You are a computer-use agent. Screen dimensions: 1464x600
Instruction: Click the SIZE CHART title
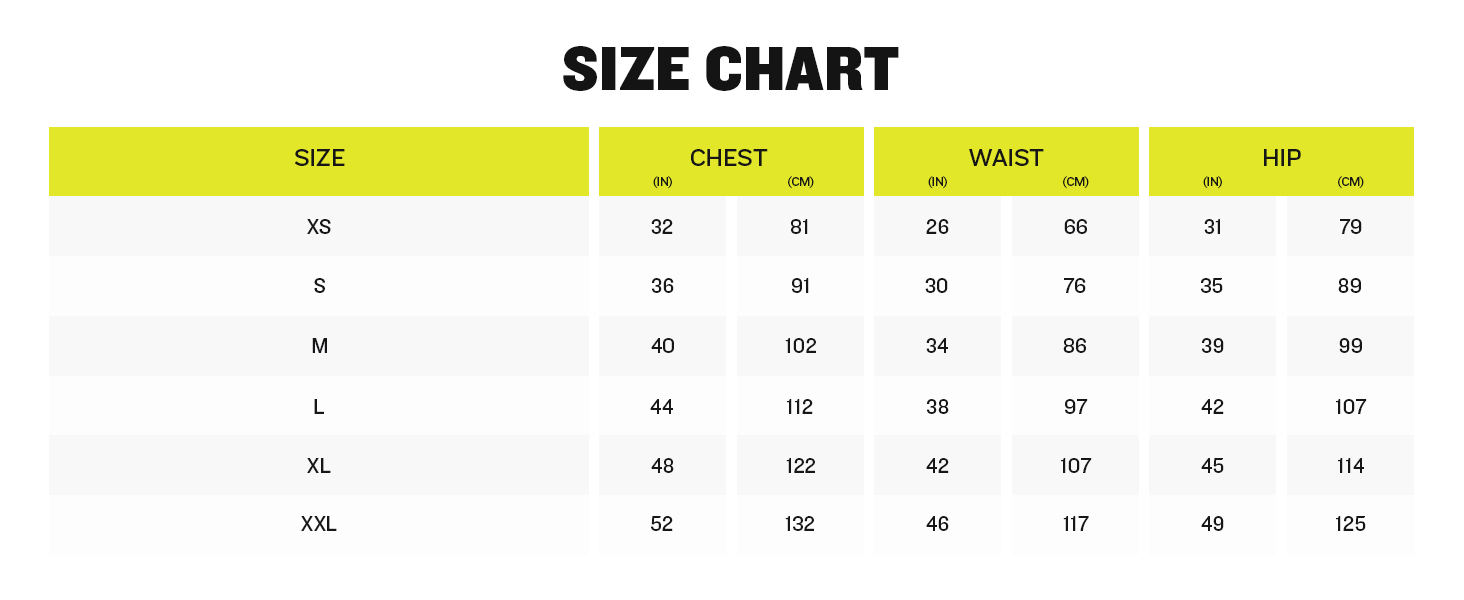tap(731, 70)
